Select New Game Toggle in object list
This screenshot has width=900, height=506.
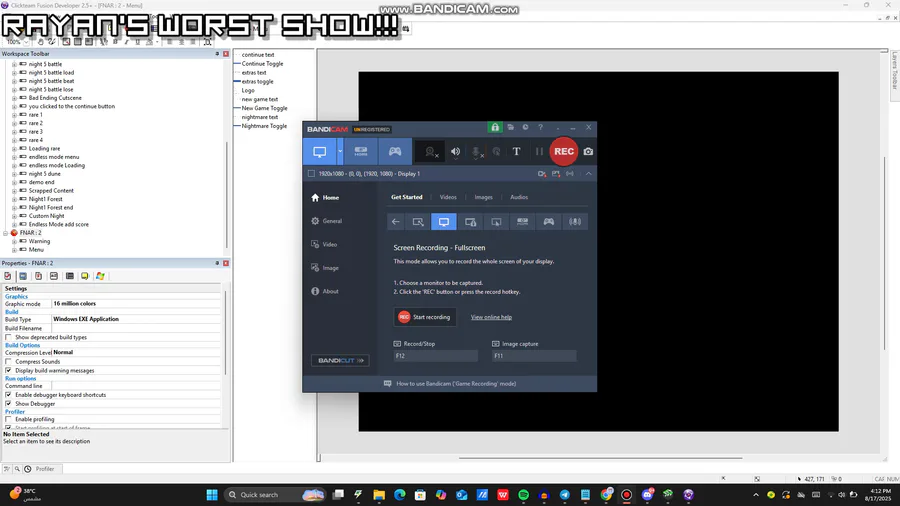[x=264, y=108]
